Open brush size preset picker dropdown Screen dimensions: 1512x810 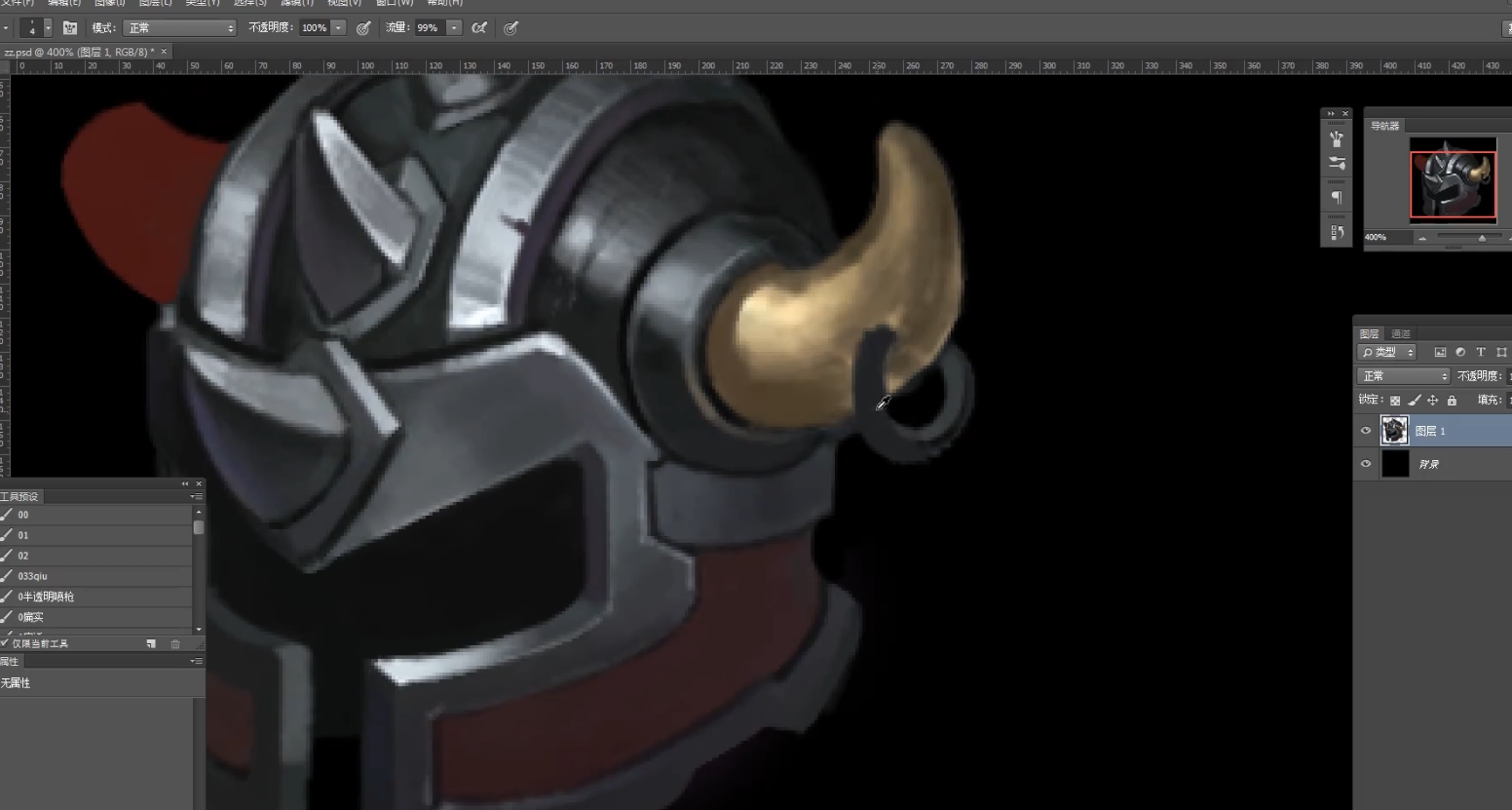click(x=48, y=28)
